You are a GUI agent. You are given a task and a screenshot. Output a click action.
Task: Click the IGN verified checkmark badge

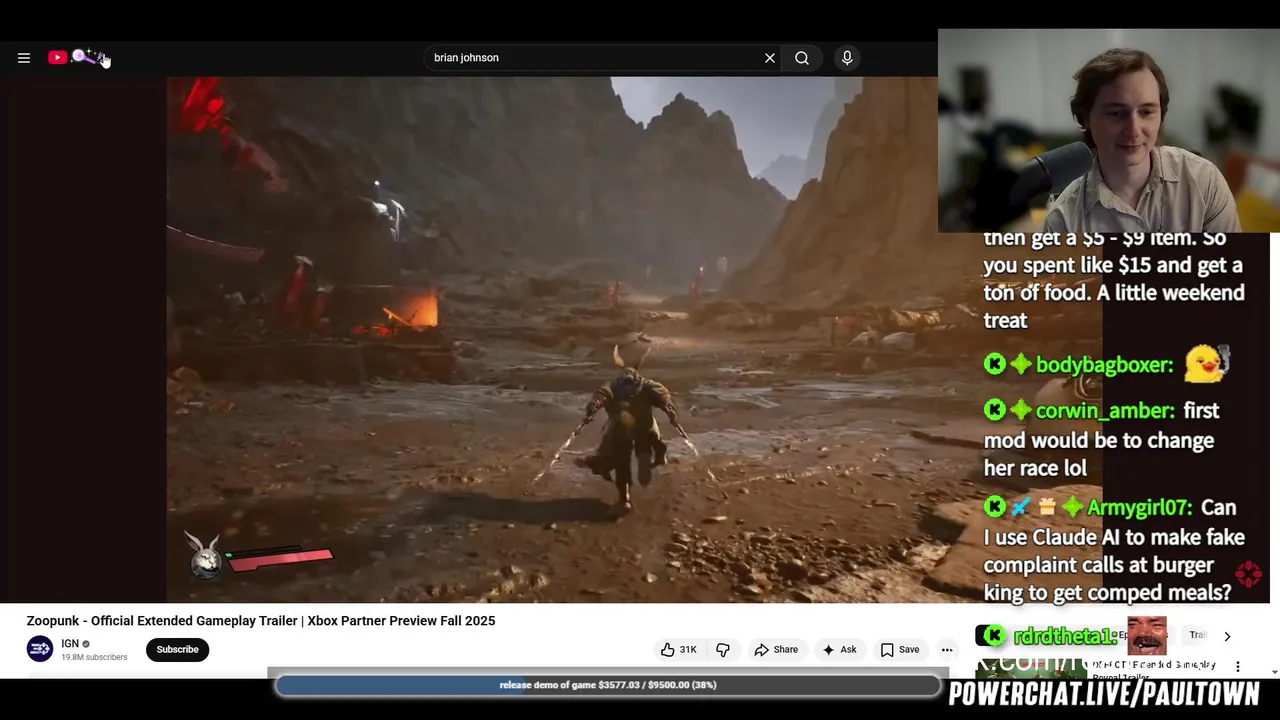coord(86,644)
